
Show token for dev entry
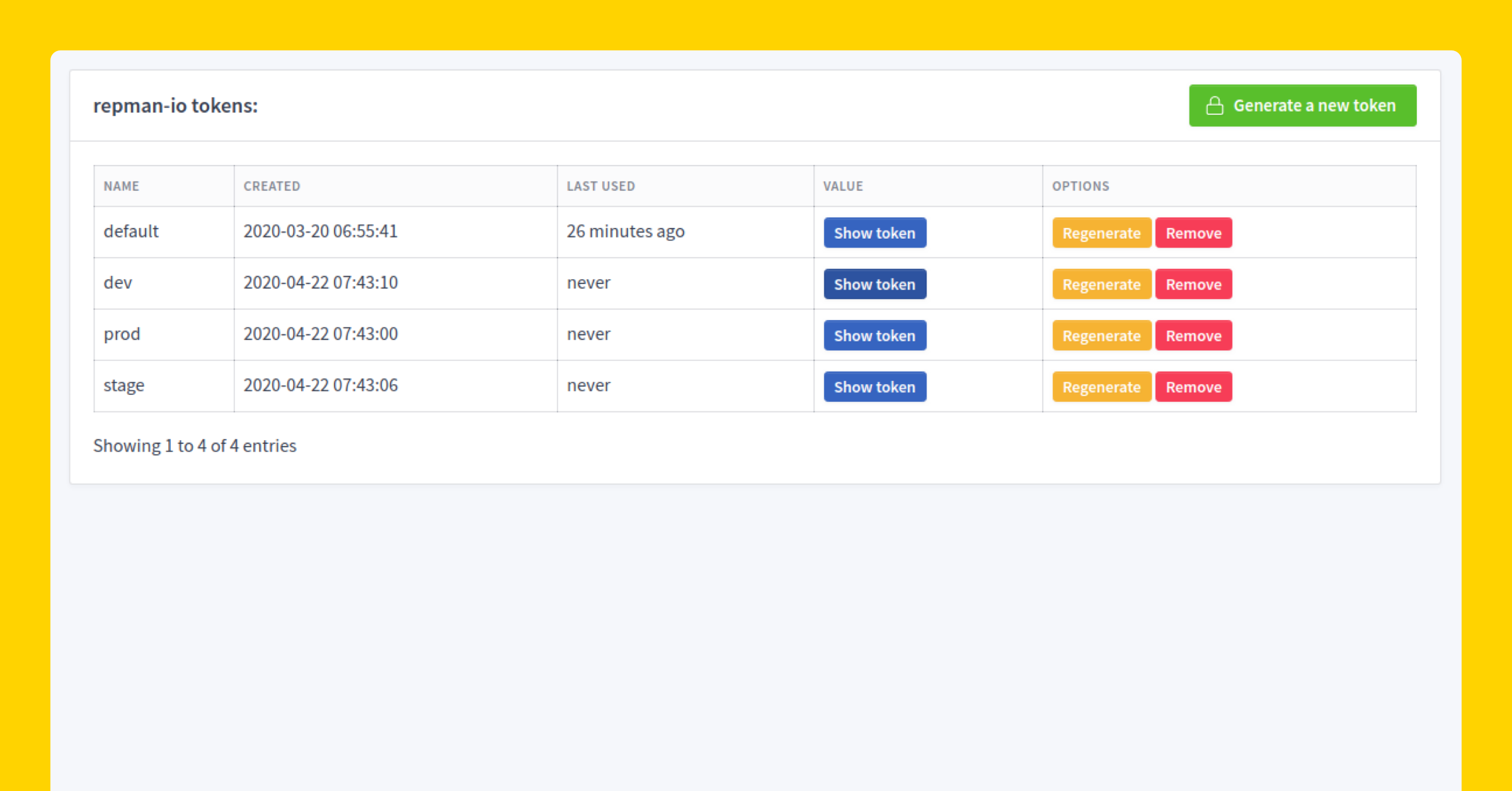[874, 284]
